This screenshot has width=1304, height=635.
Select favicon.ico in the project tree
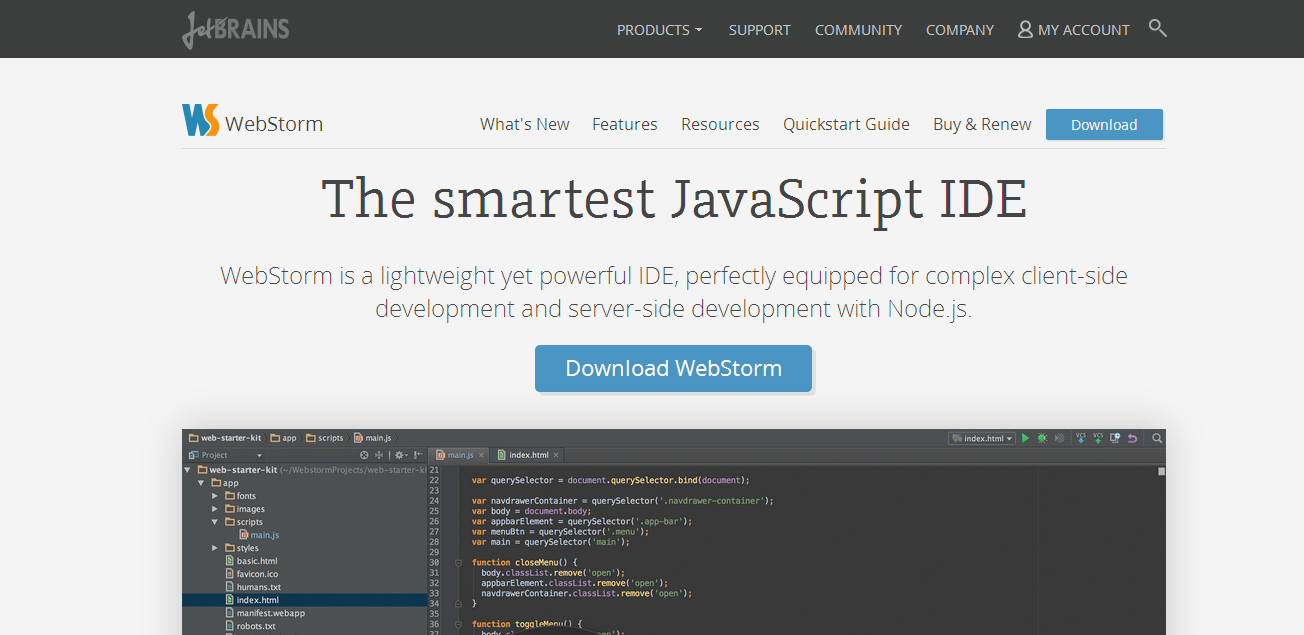tap(250, 574)
